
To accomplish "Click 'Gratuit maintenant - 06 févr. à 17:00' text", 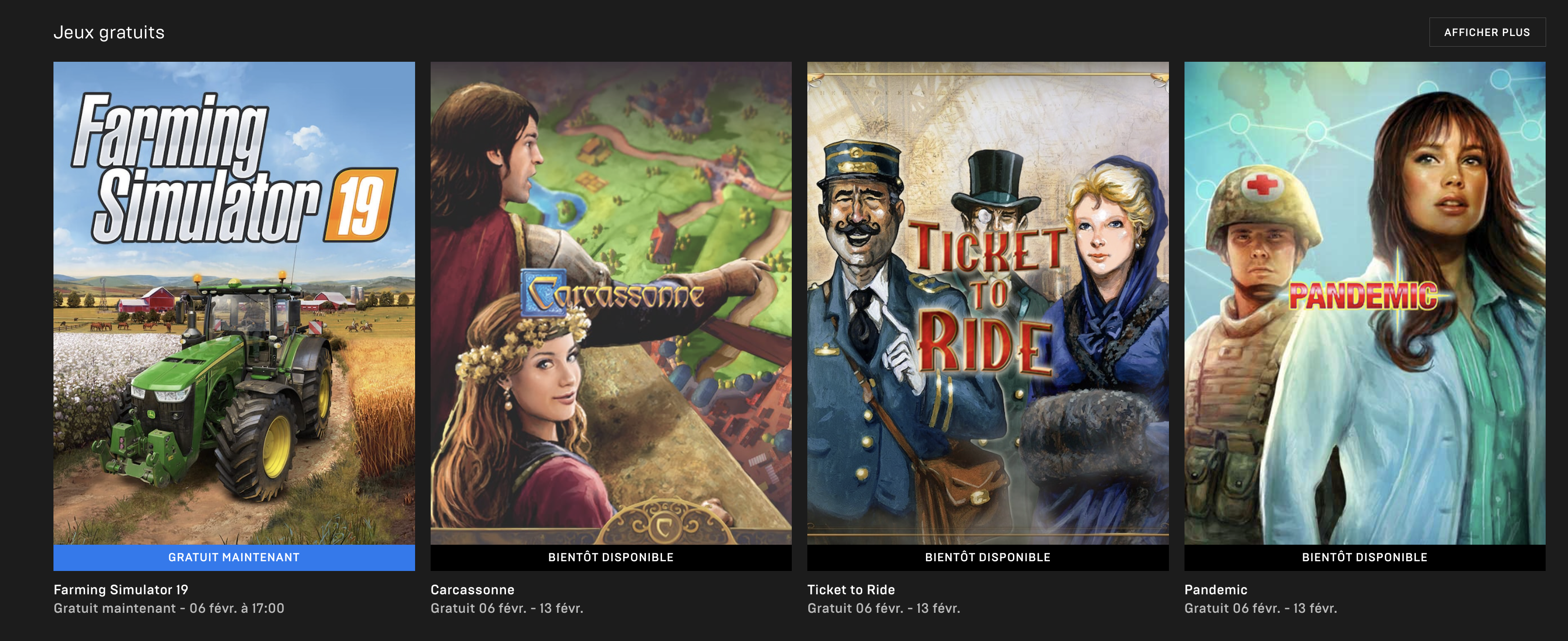I will coord(169,608).
